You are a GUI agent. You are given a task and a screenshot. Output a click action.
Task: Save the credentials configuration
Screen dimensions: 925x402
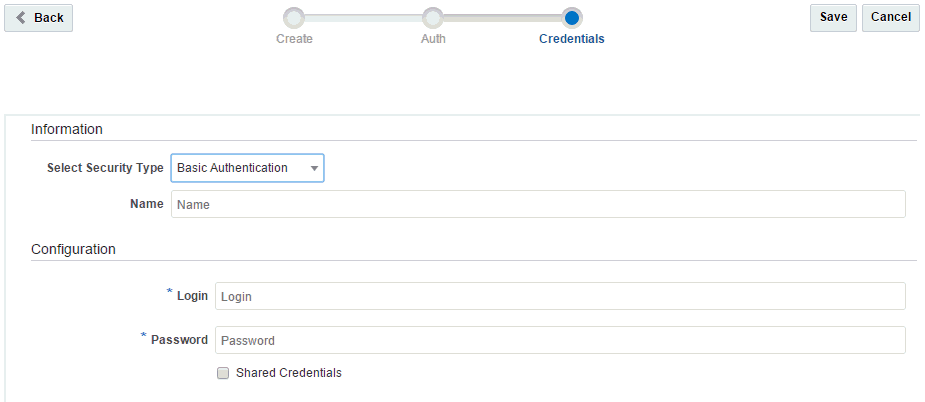pyautogui.click(x=834, y=18)
